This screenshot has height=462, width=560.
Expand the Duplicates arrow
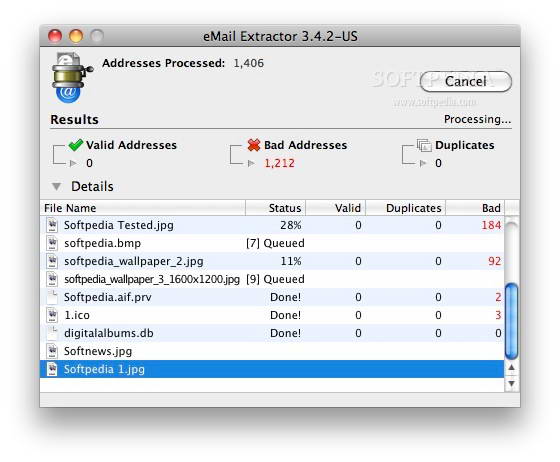(423, 163)
